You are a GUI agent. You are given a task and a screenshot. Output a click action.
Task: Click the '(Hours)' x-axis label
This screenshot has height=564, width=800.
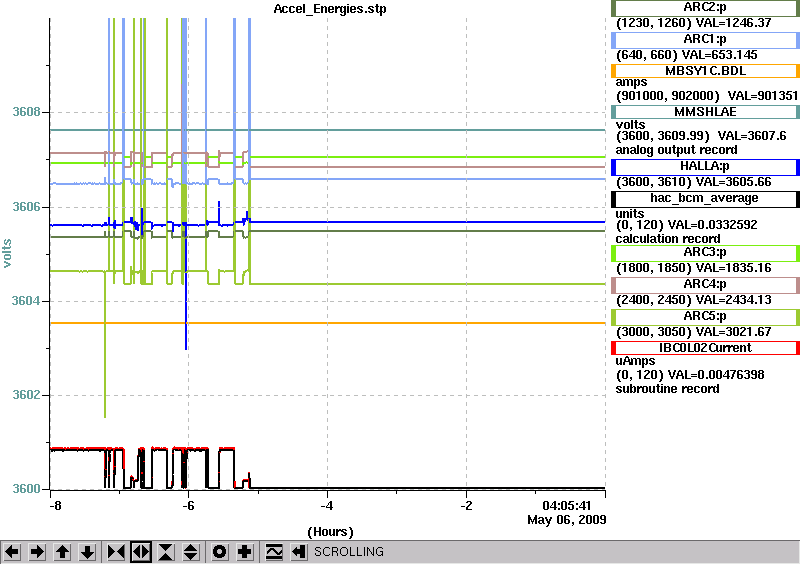(x=330, y=532)
